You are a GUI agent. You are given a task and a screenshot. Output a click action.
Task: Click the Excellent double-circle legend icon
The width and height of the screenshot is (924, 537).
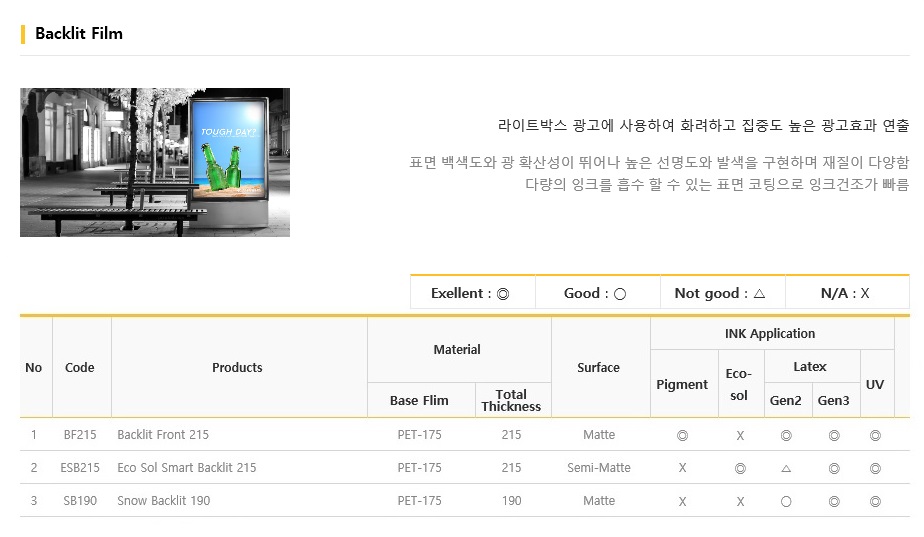pos(503,294)
